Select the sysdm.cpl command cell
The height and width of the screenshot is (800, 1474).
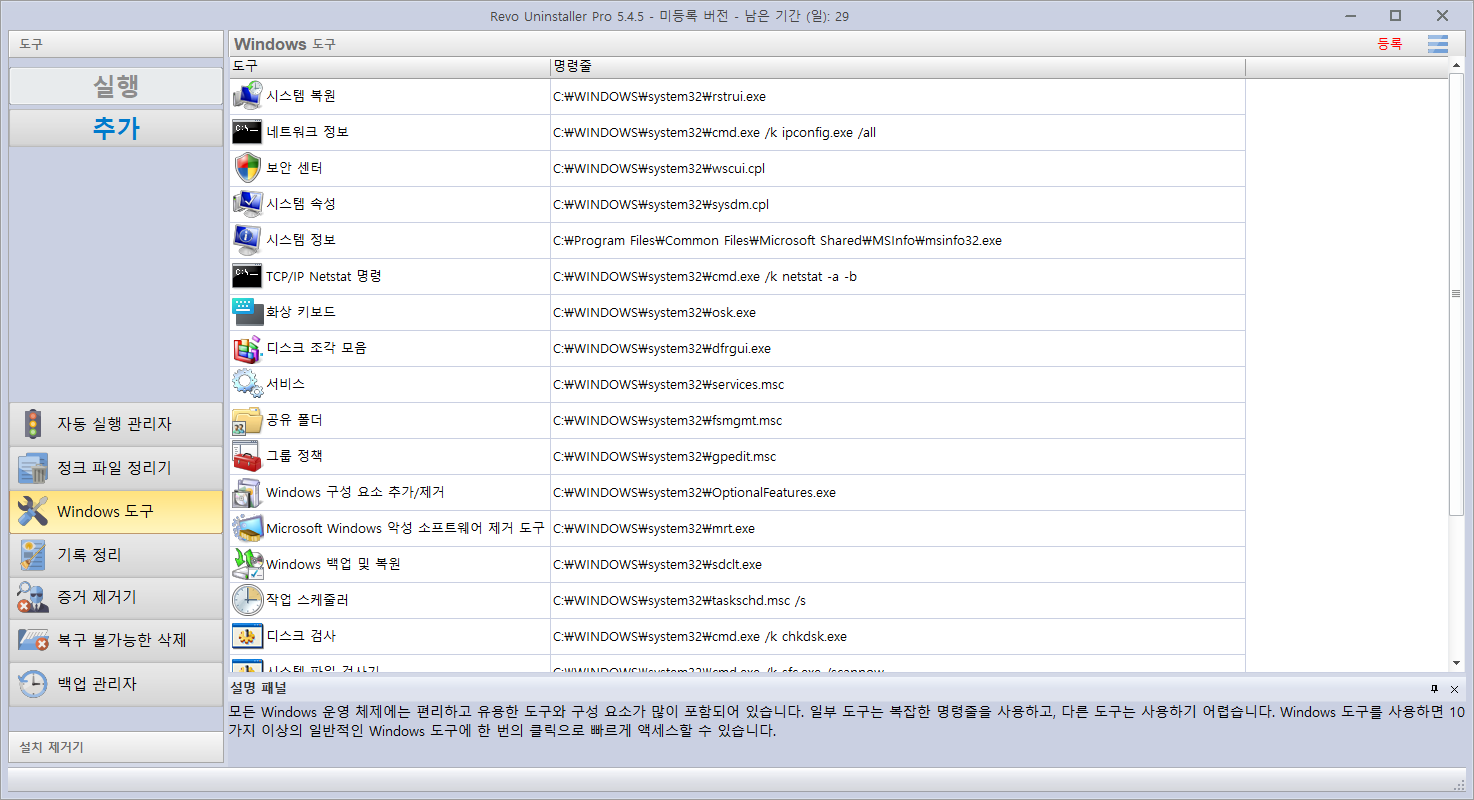click(x=898, y=205)
